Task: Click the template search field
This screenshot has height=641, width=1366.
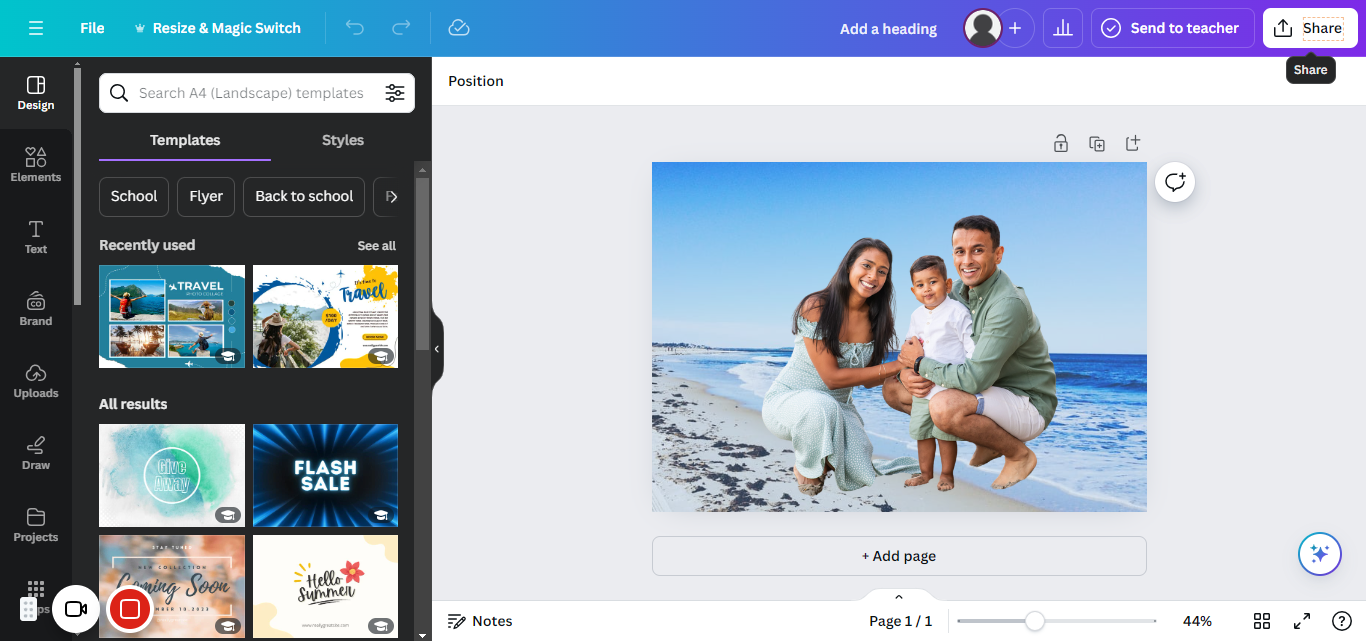Action: point(250,93)
